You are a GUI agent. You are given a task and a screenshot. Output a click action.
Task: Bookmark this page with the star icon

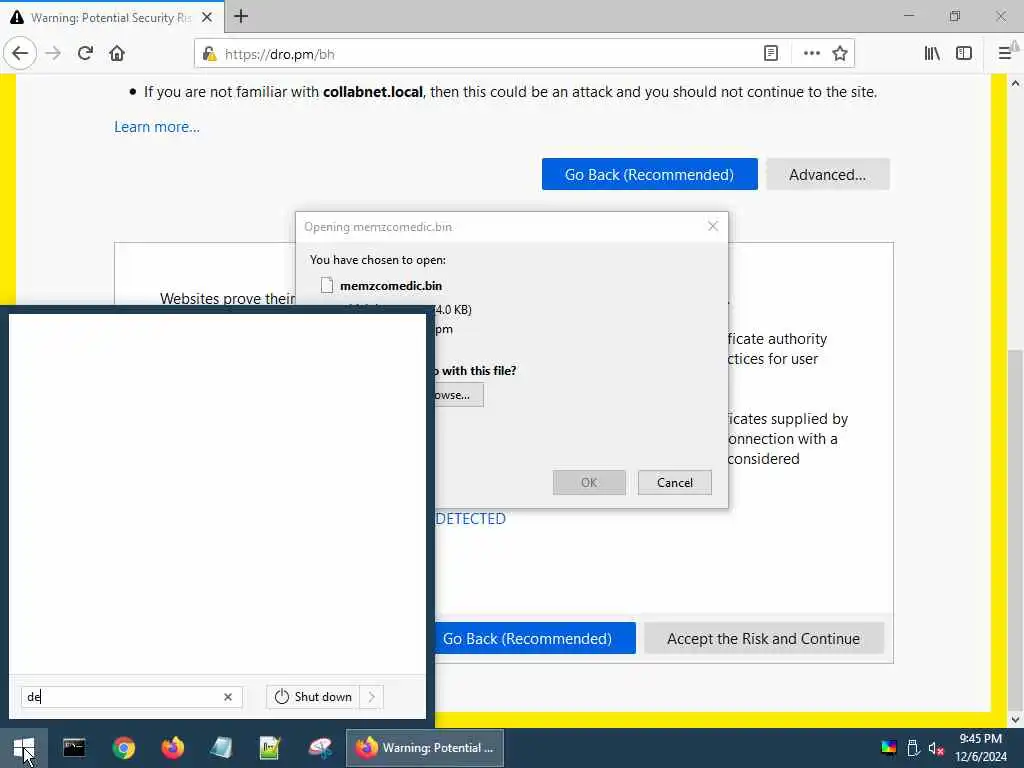click(840, 54)
